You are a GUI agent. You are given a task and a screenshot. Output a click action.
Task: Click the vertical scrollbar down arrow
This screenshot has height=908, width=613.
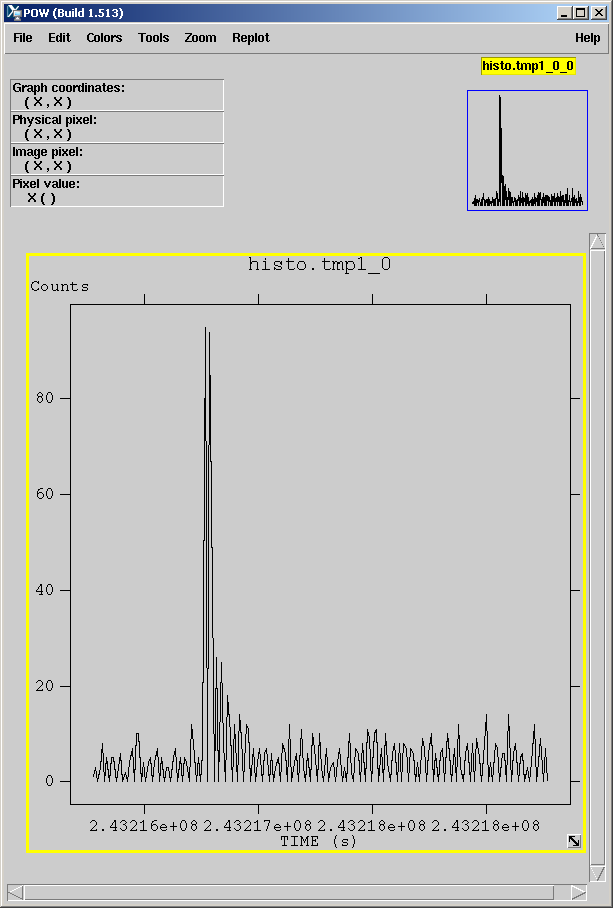click(597, 873)
